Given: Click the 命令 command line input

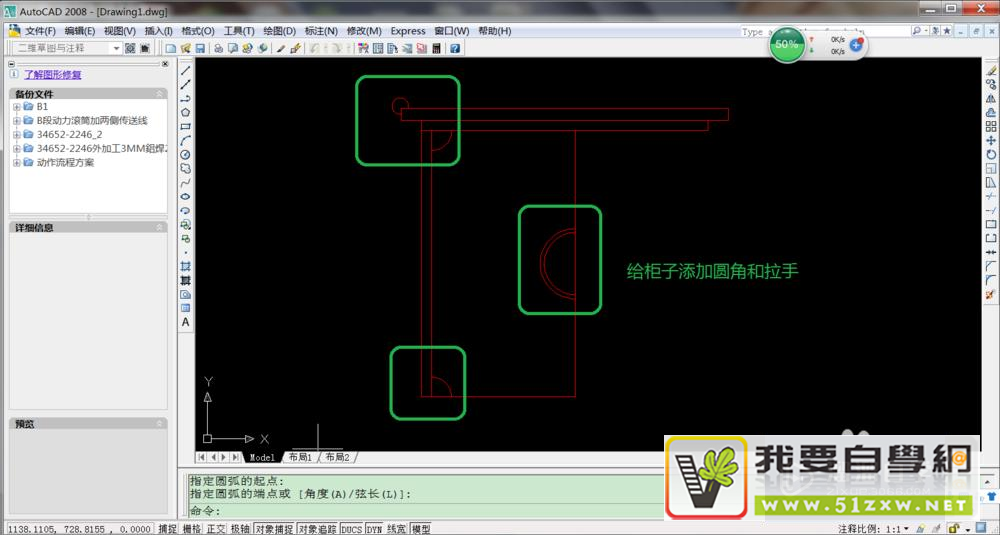Looking at the screenshot, I should (x=427, y=511).
